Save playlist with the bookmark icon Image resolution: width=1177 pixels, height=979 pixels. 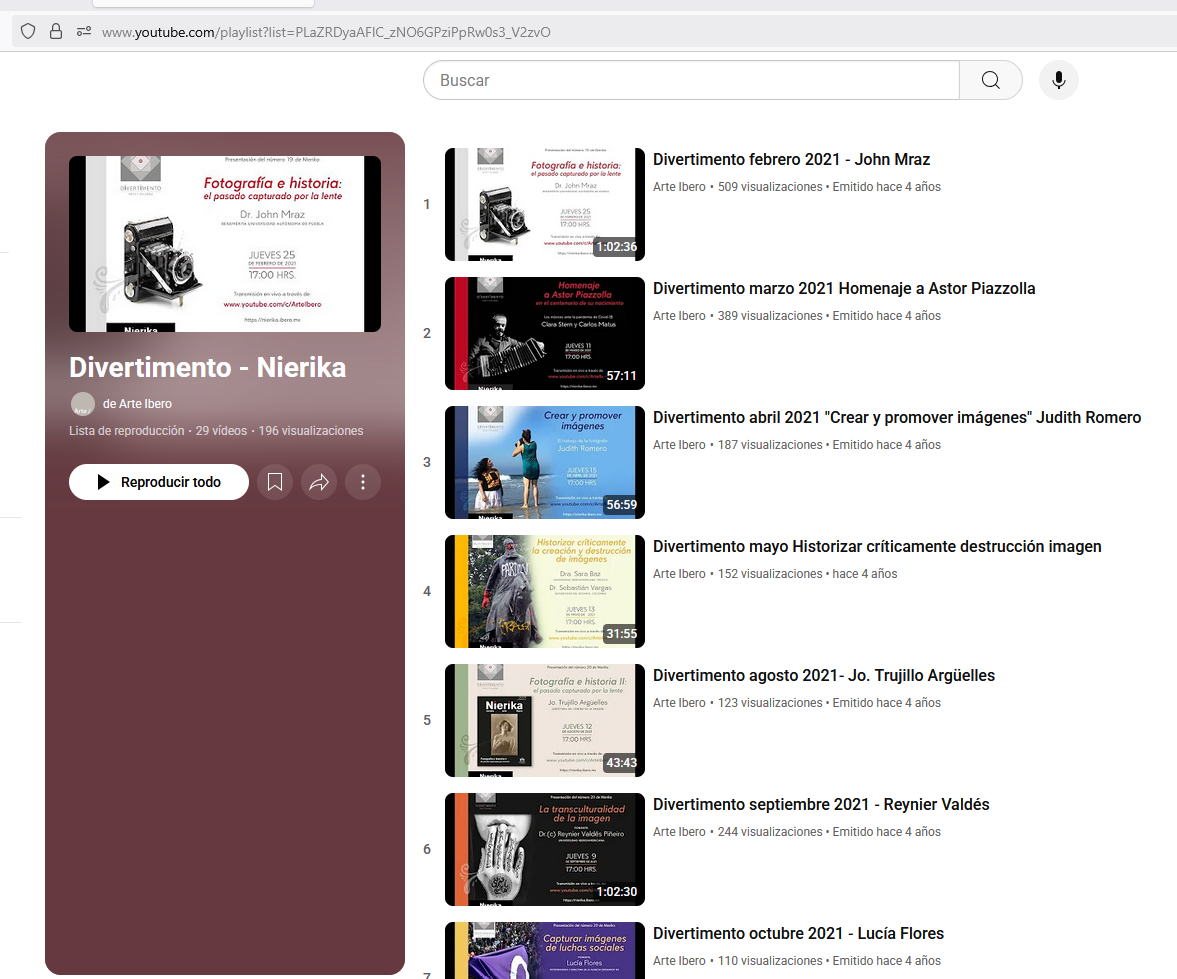click(x=275, y=482)
